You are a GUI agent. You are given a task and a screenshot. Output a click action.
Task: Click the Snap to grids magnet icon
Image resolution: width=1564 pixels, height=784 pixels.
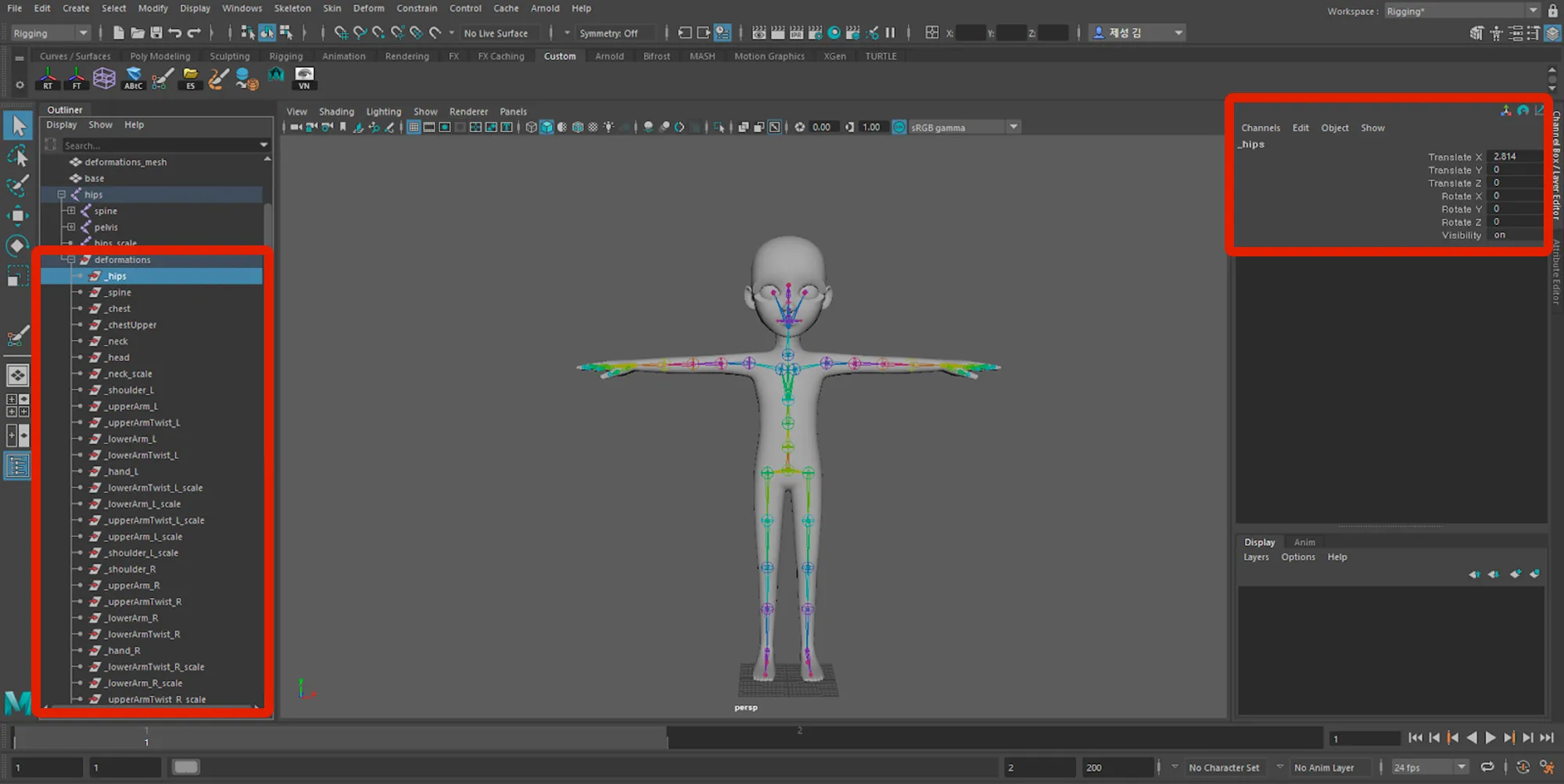pyautogui.click(x=341, y=33)
